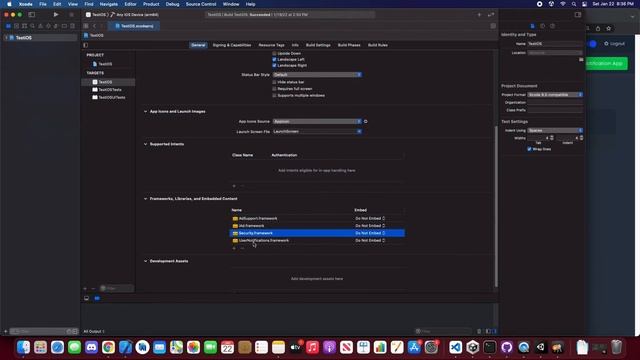The height and width of the screenshot is (360, 640).
Task: Switch to the Signing & Capabilities tab
Action: [x=232, y=45]
